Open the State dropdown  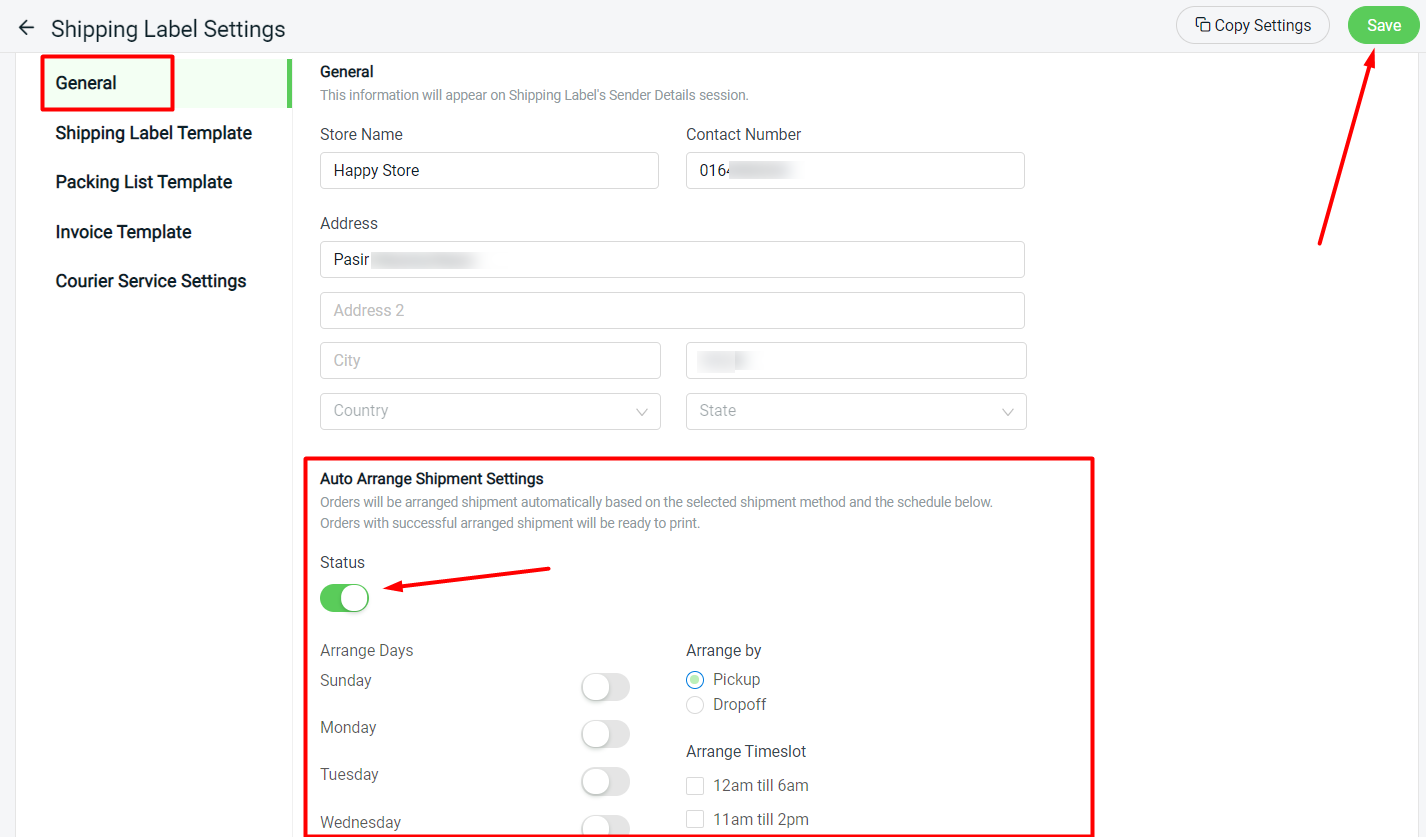point(856,411)
